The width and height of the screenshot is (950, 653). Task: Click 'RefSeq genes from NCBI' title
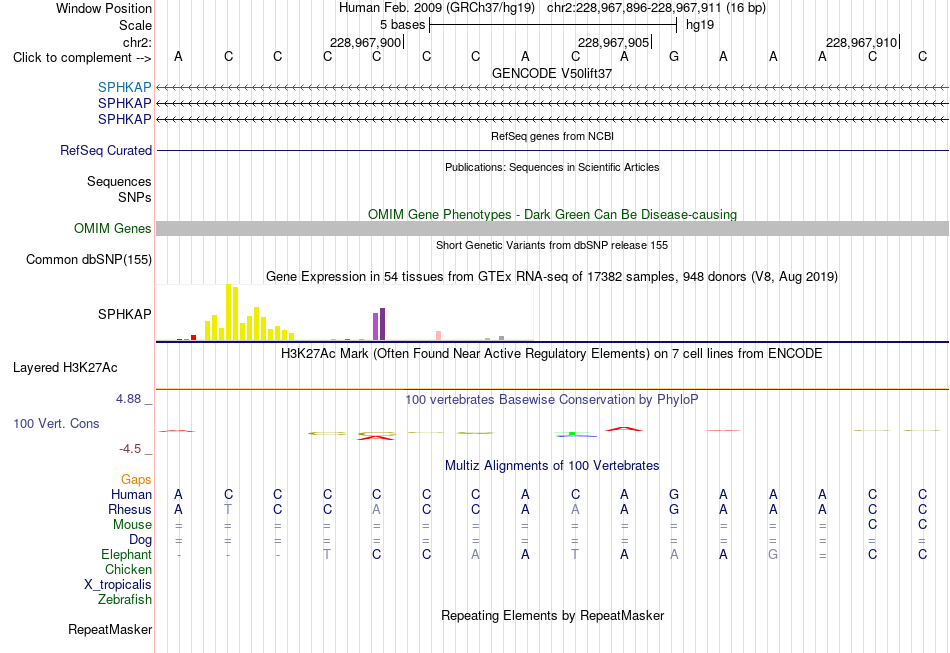[x=552, y=136]
